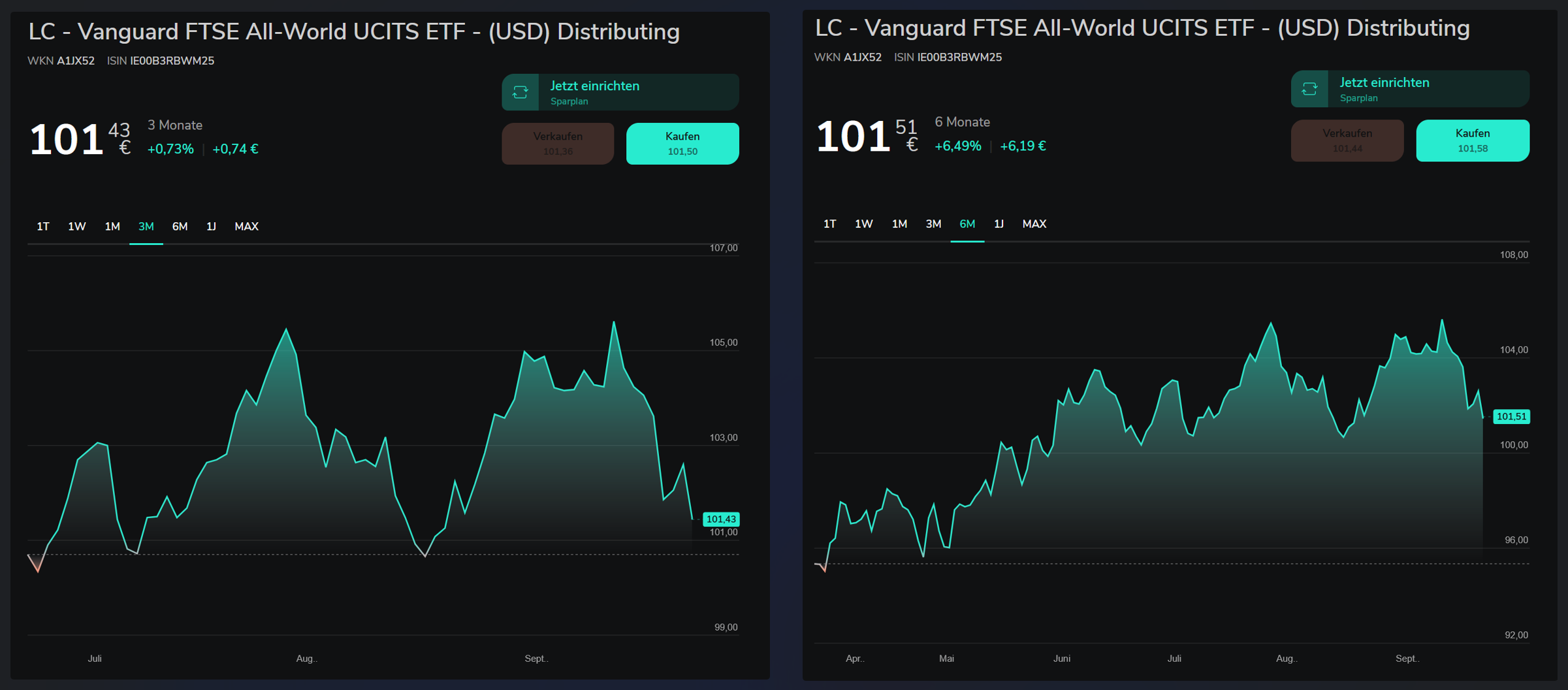1568x690 pixels.
Task: Click WKN value A1JX52 in left panel
Action: pyautogui.click(x=76, y=61)
